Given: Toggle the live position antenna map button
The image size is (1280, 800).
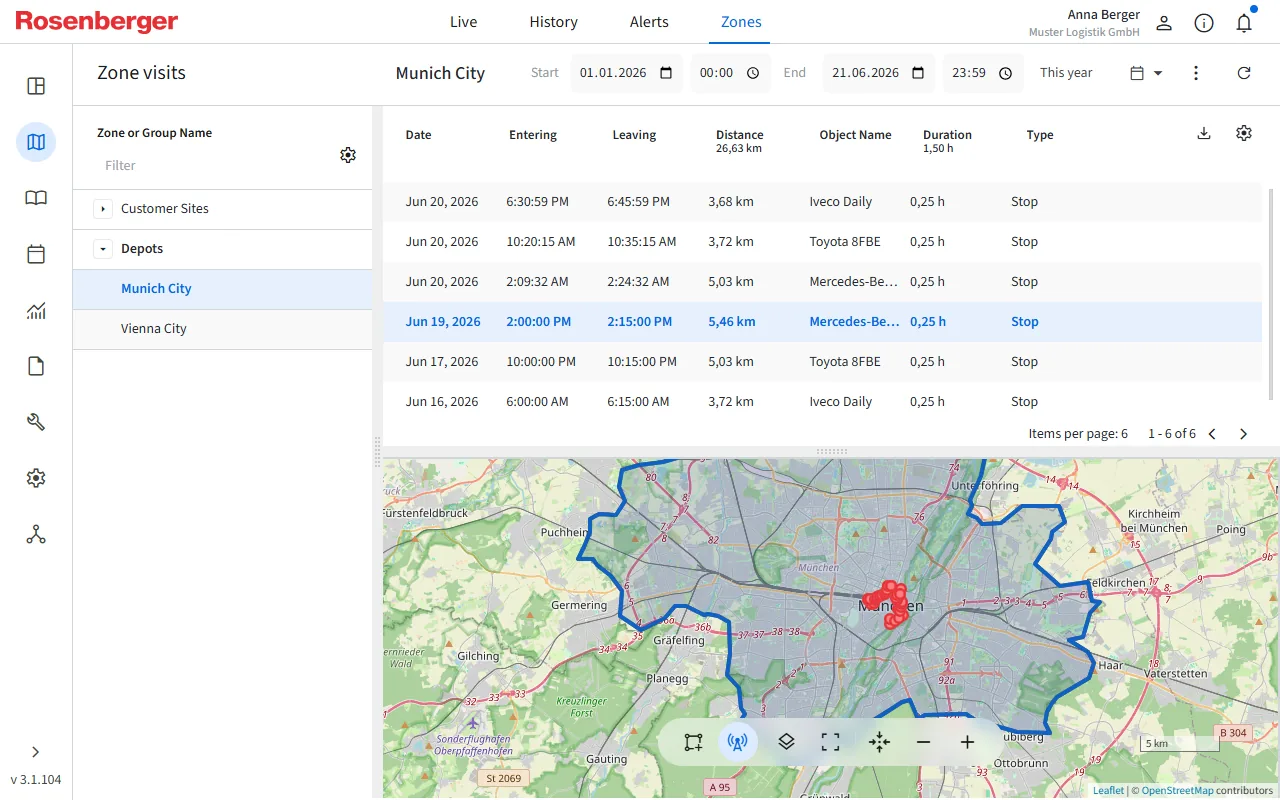Looking at the screenshot, I should 738,742.
